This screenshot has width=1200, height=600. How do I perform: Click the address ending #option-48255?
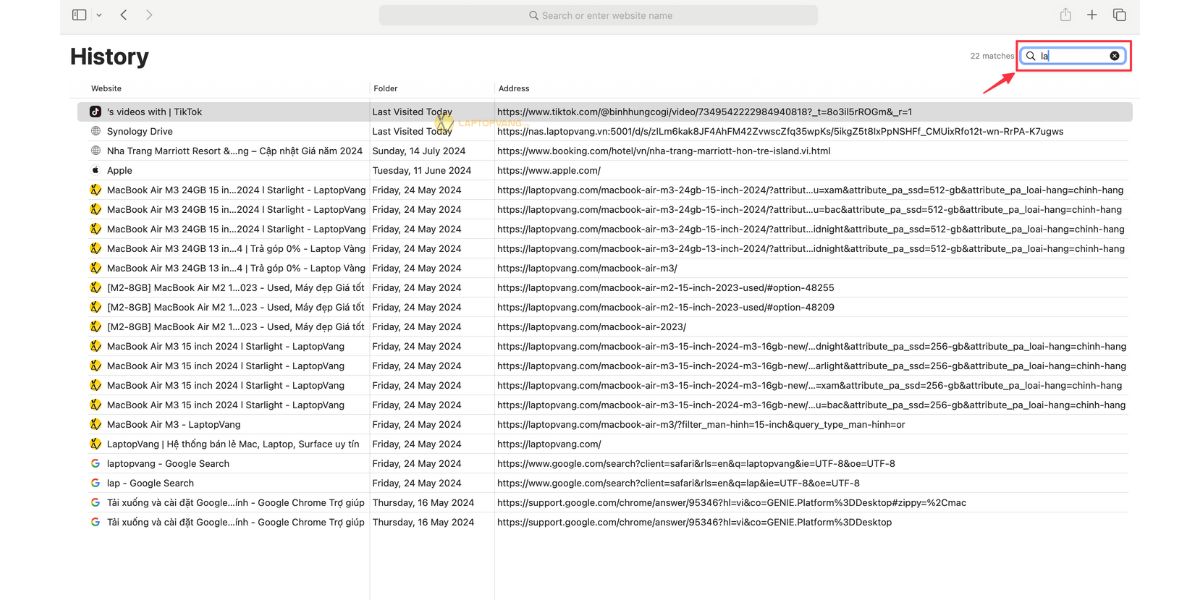click(665, 288)
